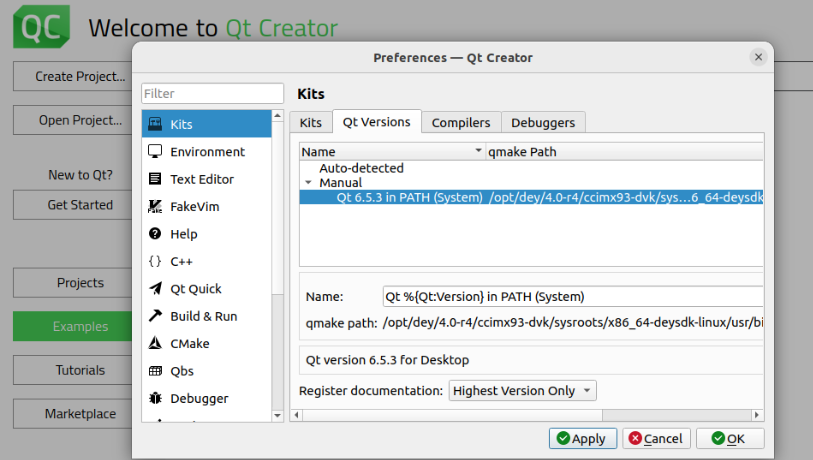Image resolution: width=813 pixels, height=460 pixels.
Task: Select the Debugger category label
Action: pyautogui.click(x=199, y=398)
